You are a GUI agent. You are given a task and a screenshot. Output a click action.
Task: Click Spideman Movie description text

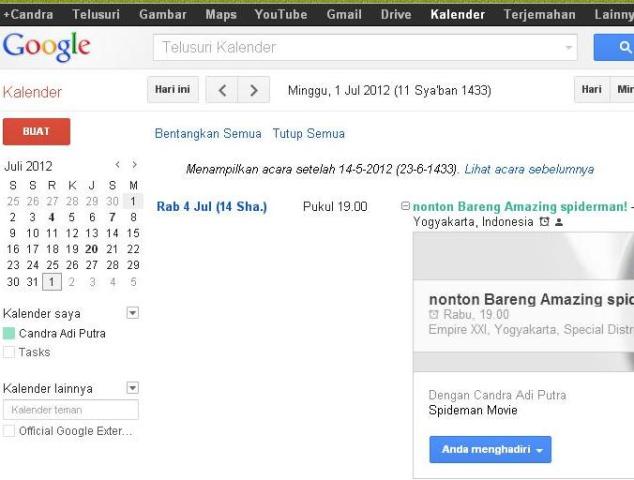pos(473,410)
